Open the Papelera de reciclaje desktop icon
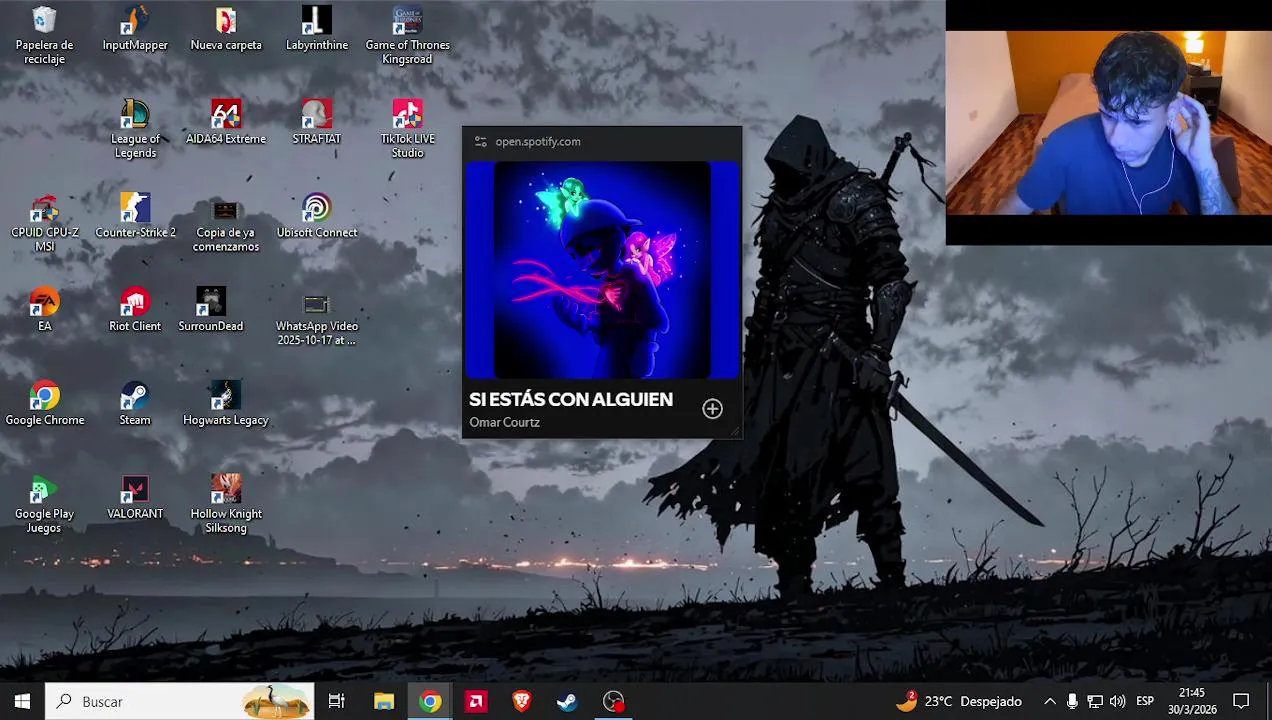This screenshot has width=1272, height=720. point(44,34)
